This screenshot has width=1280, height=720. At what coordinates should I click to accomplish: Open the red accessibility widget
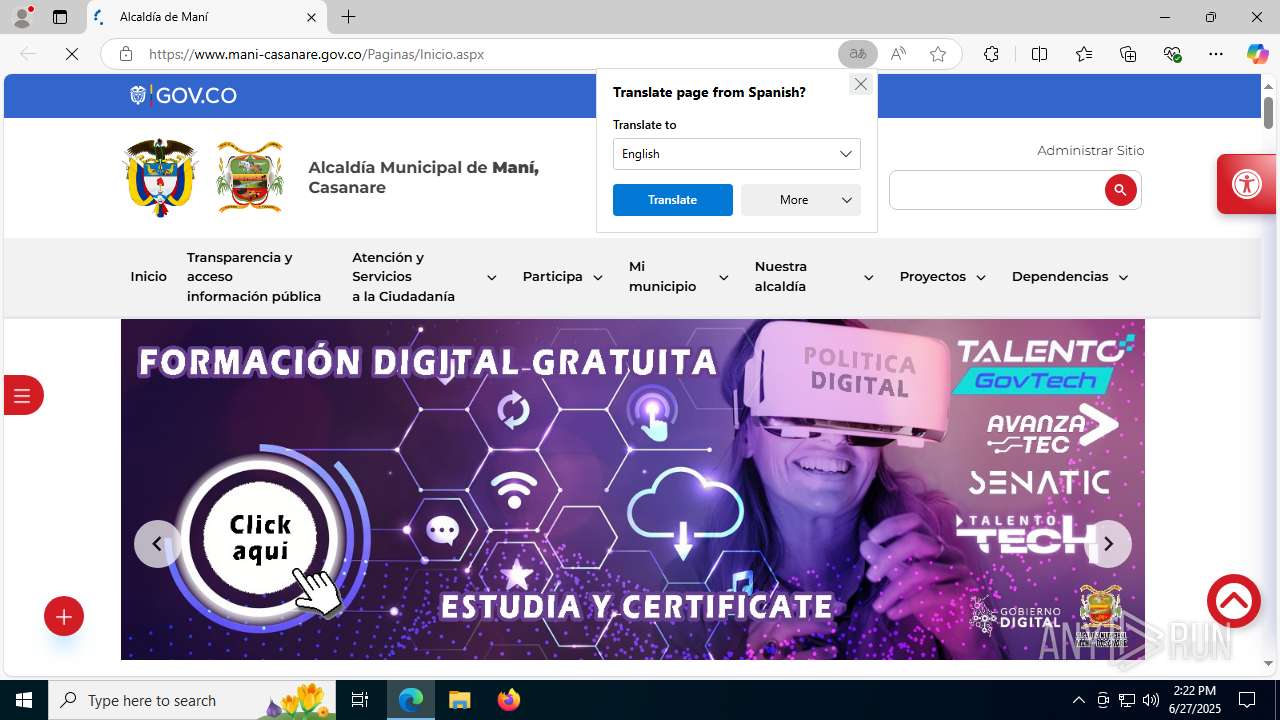pyautogui.click(x=1246, y=184)
